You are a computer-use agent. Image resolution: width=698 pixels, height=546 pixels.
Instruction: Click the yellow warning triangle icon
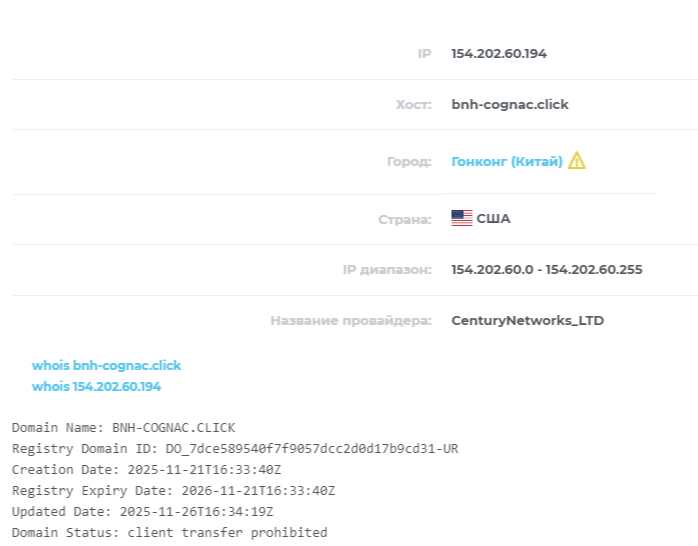point(577,161)
